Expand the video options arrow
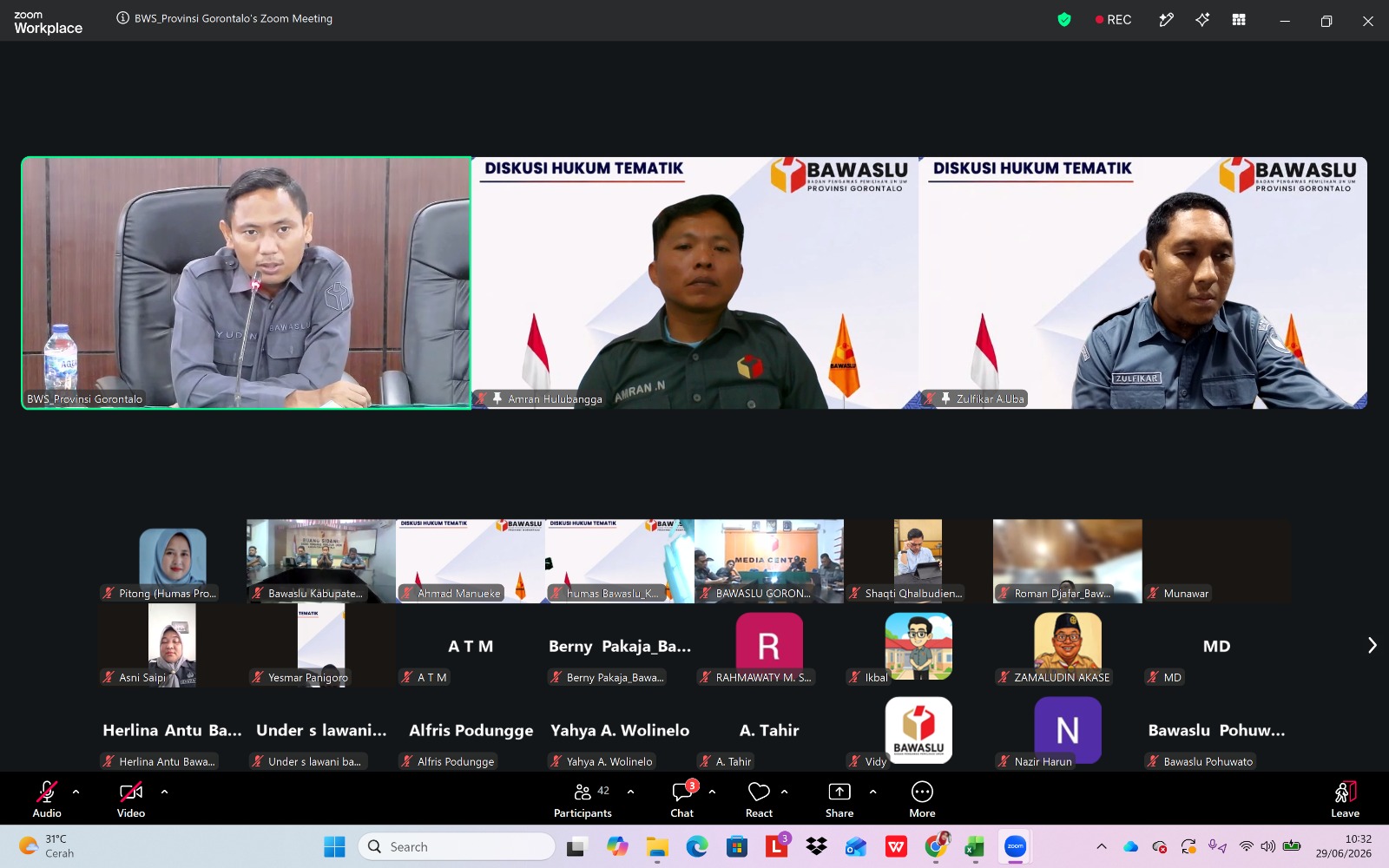 point(164,792)
